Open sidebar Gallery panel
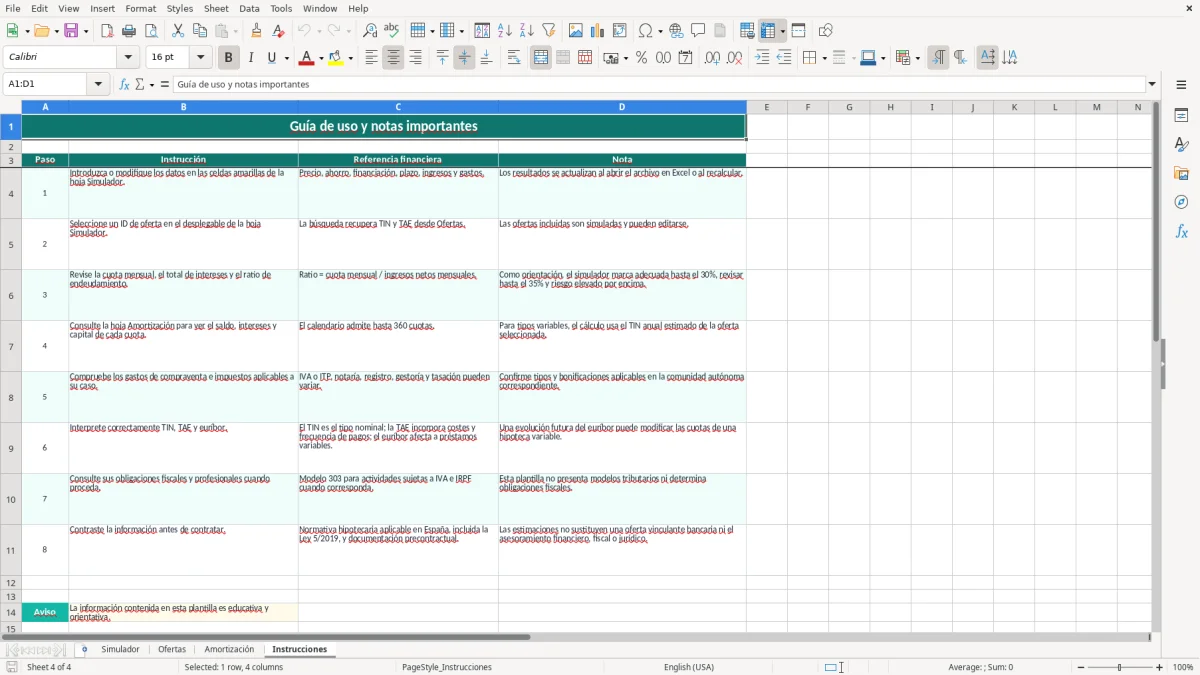 pos(1181,173)
